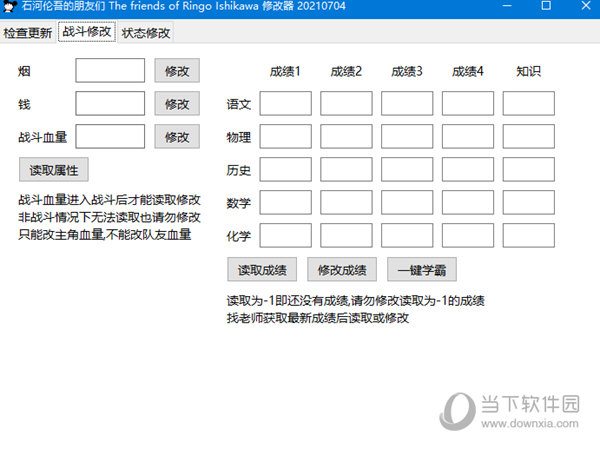Select 数学 成绩2 field

(x=346, y=202)
